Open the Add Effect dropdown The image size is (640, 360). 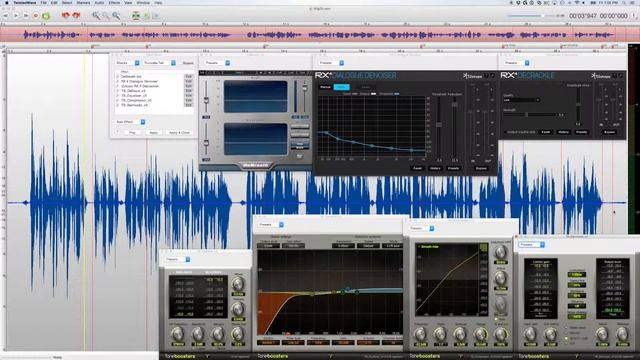130,122
